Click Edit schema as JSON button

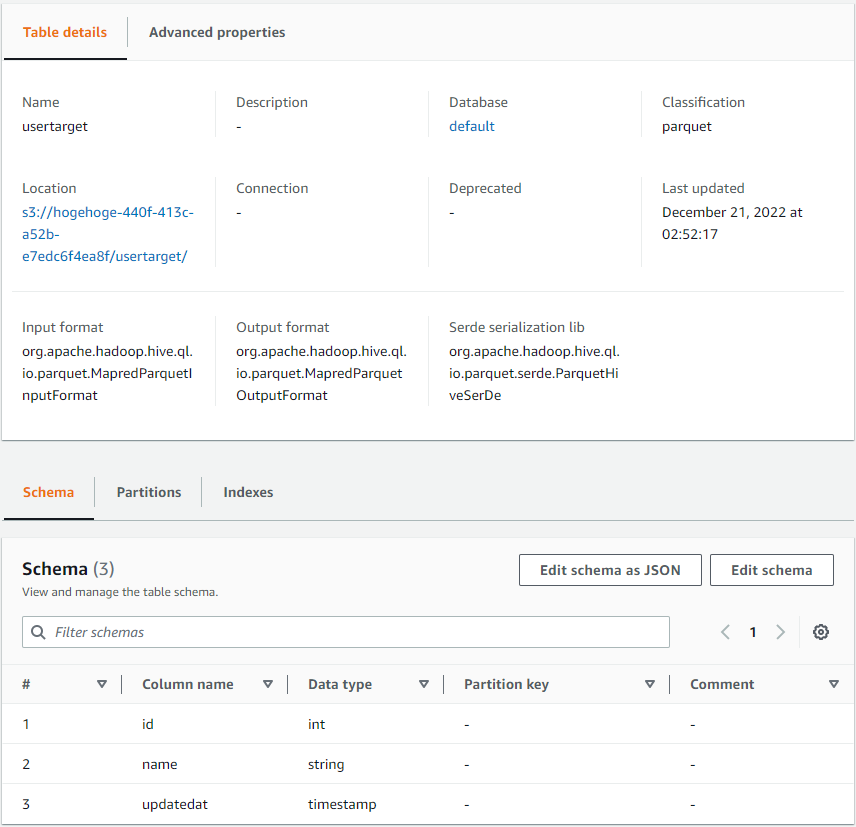(610, 570)
